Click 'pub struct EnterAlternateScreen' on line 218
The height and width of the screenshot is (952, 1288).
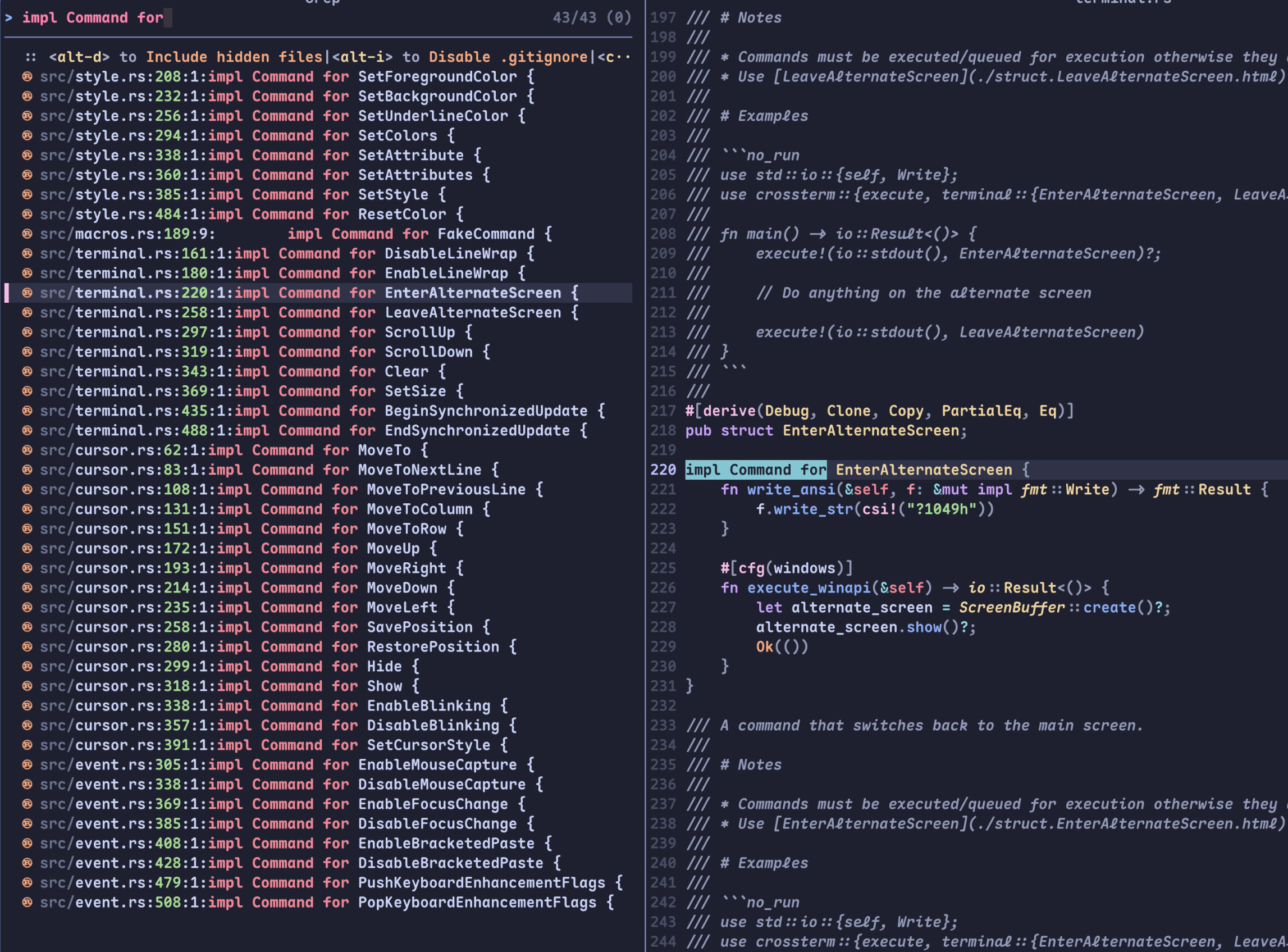click(x=825, y=430)
